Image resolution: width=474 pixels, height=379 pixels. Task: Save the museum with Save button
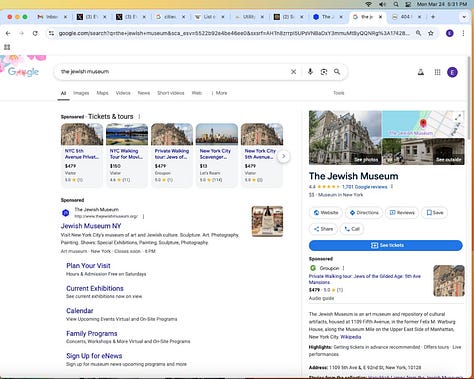click(x=435, y=213)
